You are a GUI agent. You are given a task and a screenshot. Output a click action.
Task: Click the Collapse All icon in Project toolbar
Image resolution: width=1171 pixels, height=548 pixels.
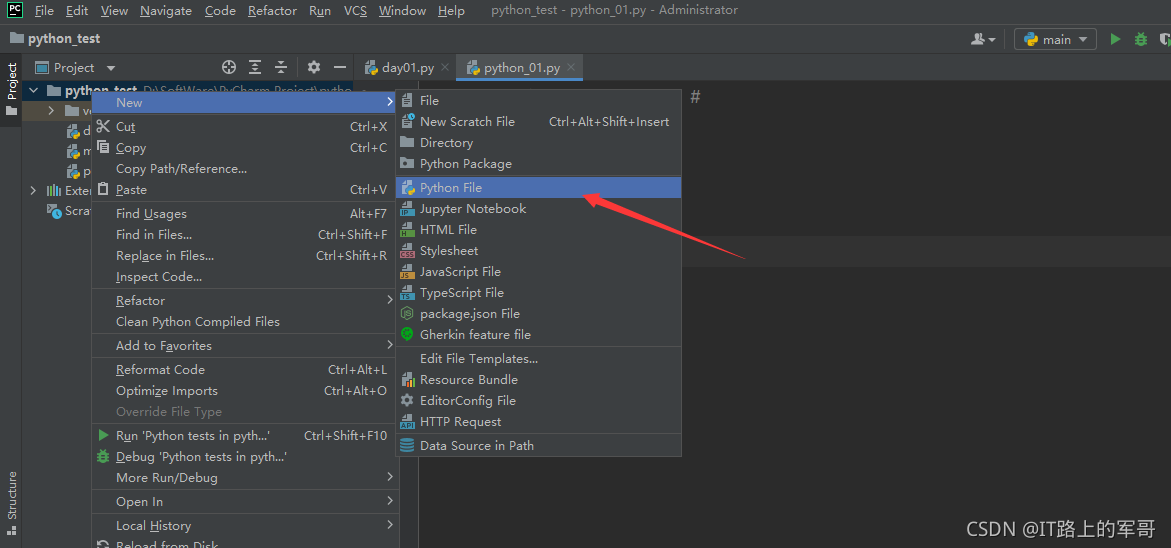[x=281, y=67]
